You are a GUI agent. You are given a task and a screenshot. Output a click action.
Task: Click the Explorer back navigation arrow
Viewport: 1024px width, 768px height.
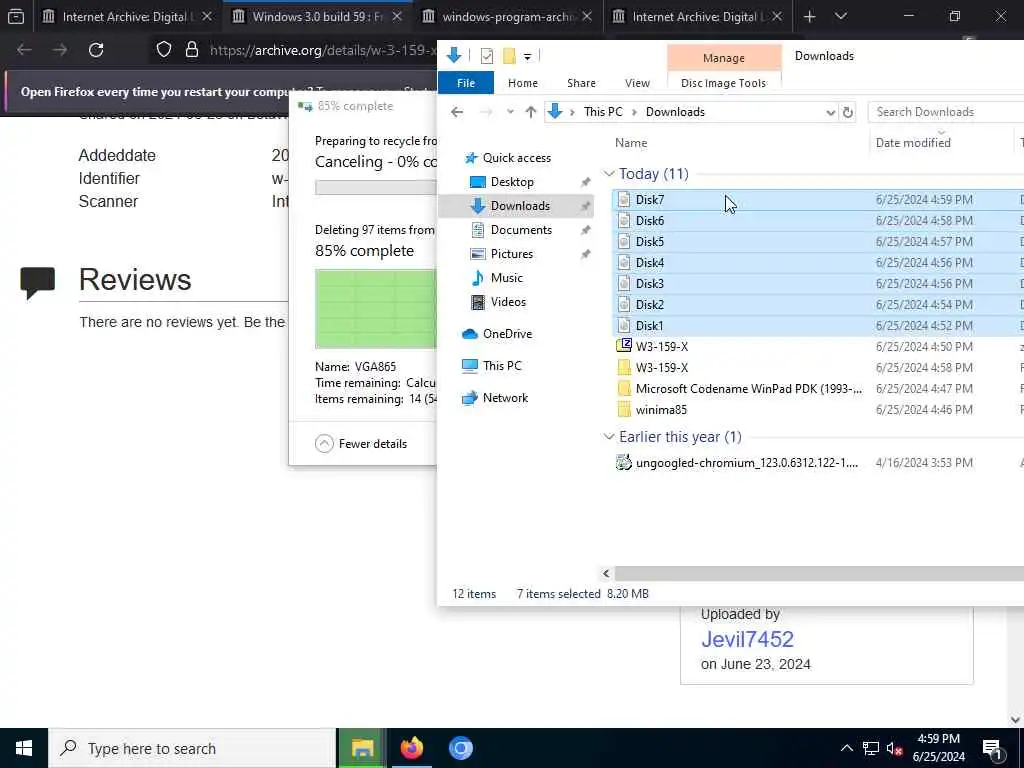pyautogui.click(x=457, y=112)
